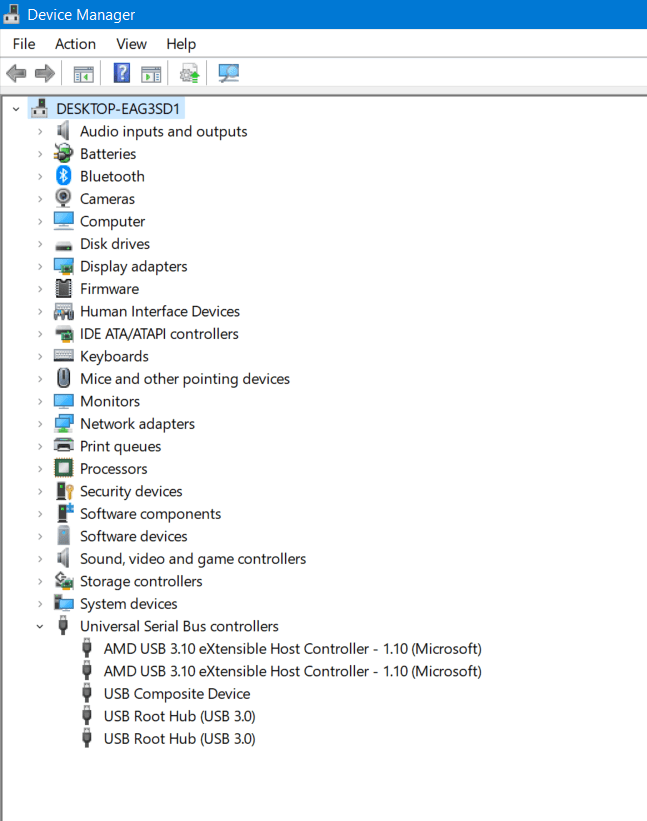Expand the System devices category
This screenshot has width=647, height=821.
40,604
